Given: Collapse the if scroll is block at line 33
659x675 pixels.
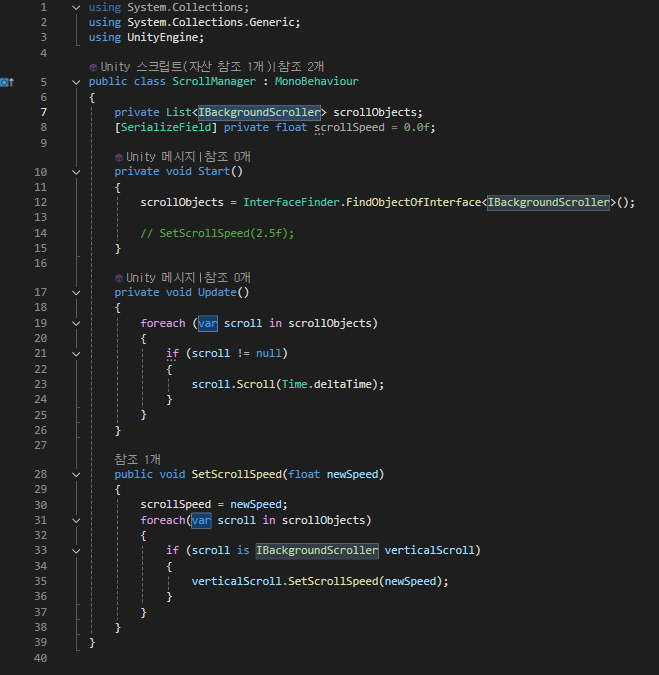Looking at the screenshot, I should [x=76, y=551].
